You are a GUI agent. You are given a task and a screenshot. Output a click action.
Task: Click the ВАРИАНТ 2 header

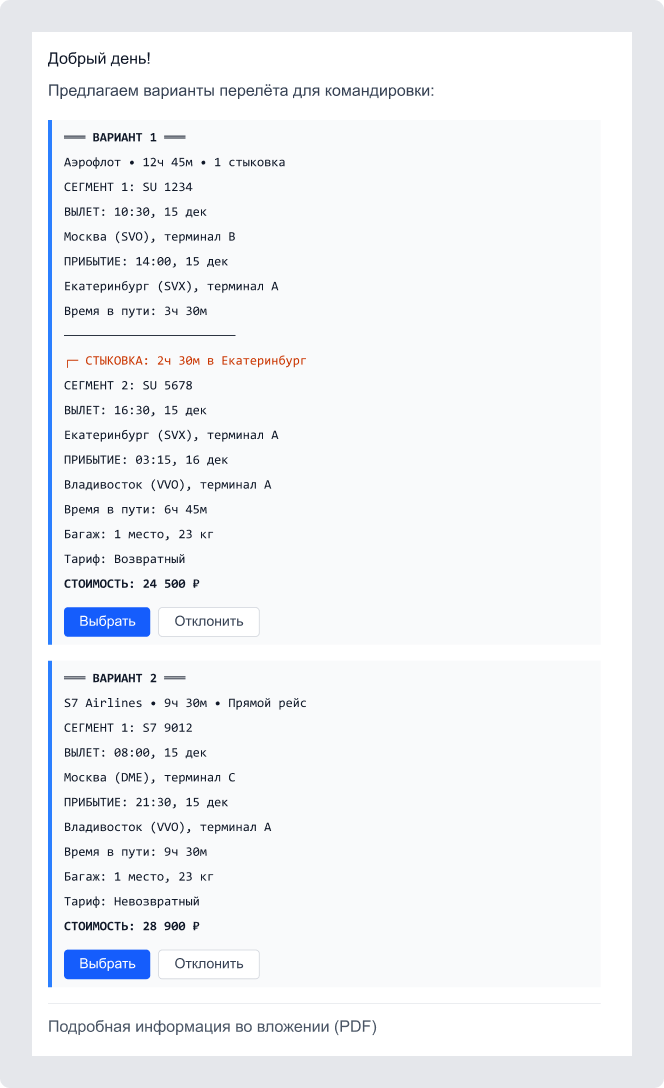click(125, 678)
